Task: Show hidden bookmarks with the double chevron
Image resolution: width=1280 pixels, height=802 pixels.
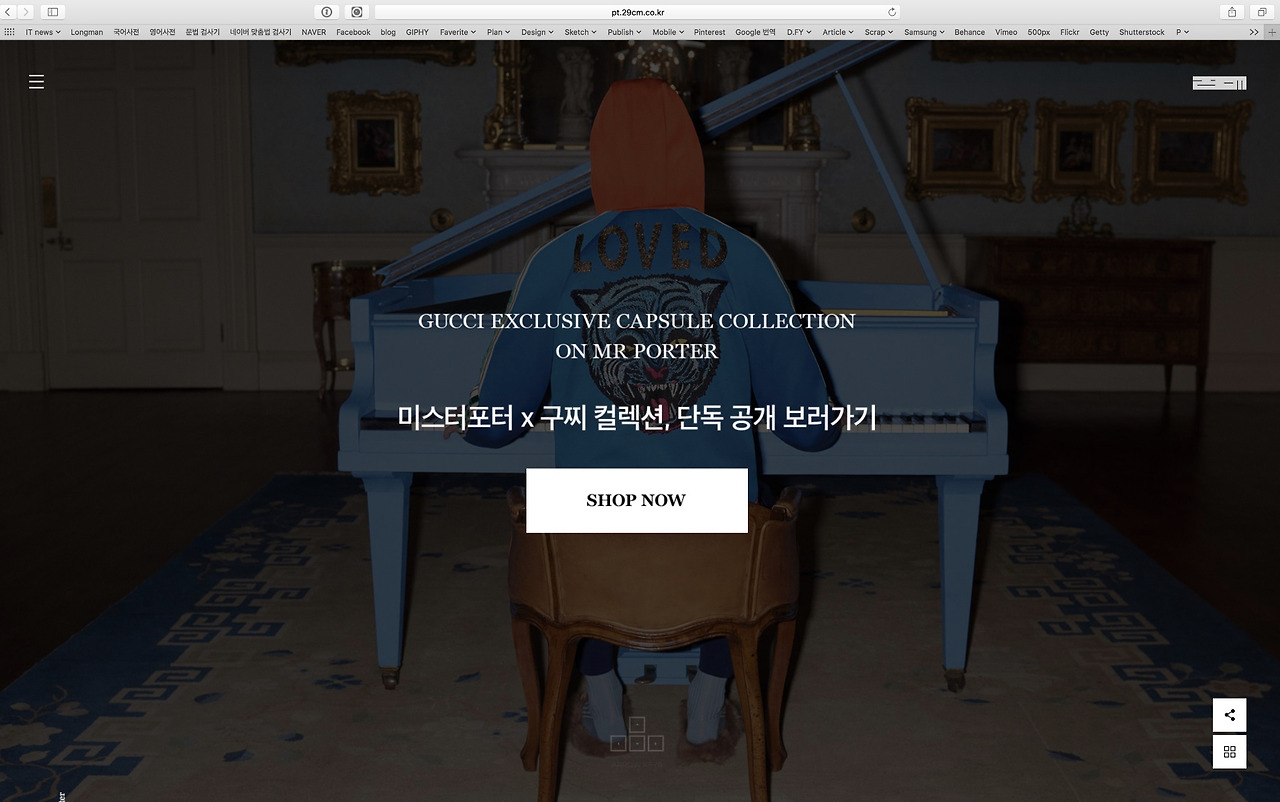Action: point(1254,32)
